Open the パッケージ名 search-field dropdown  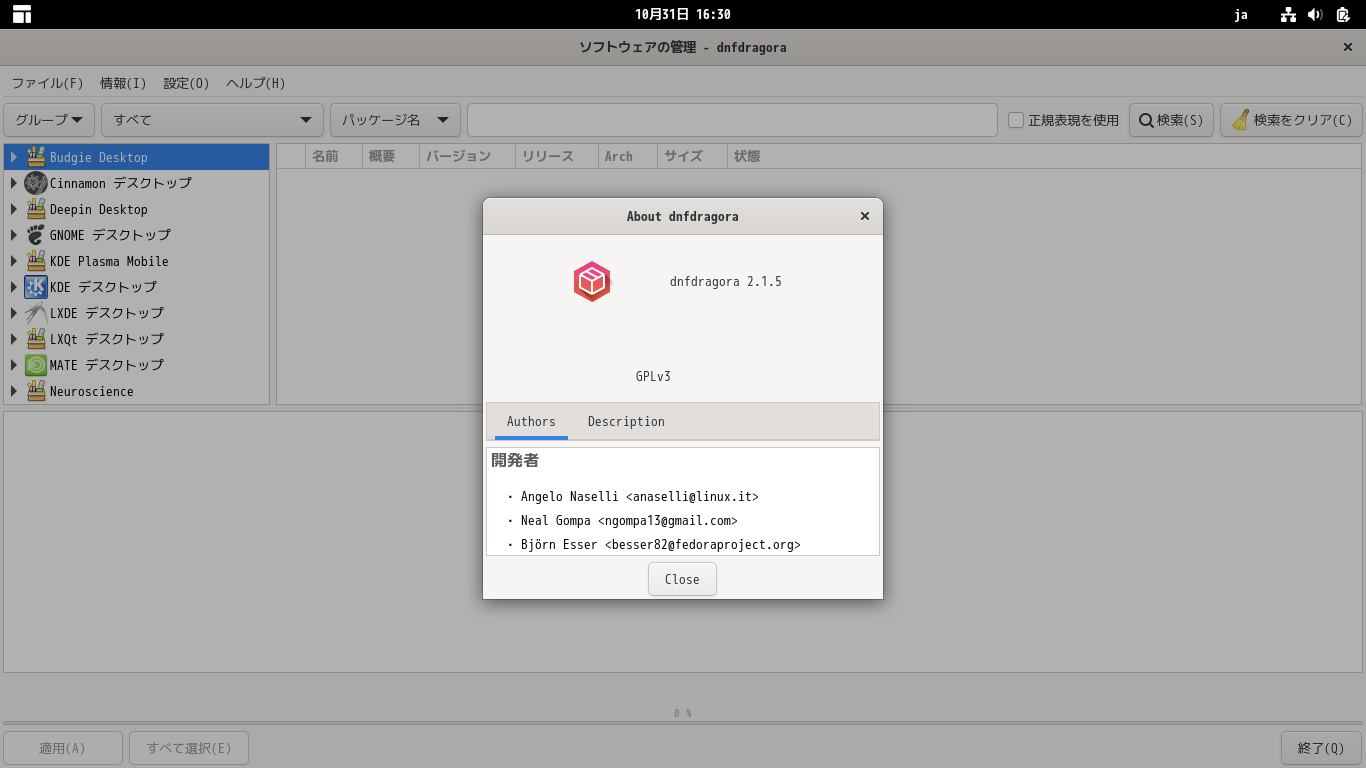(395, 120)
